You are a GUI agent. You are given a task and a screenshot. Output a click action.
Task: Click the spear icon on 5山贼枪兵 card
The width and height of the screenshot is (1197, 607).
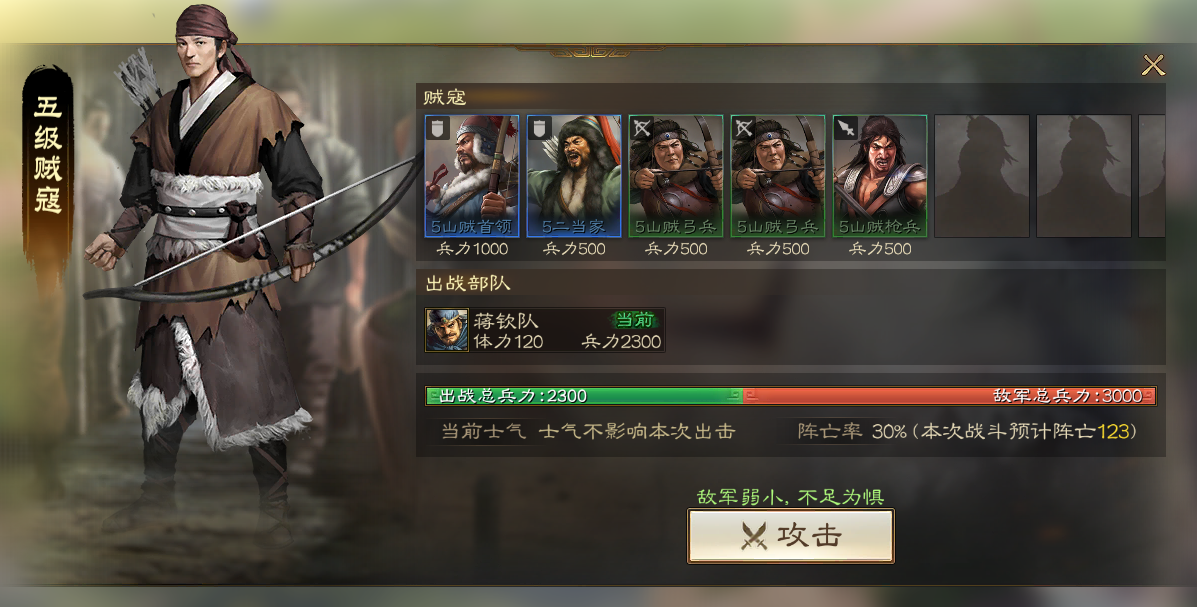point(846,128)
